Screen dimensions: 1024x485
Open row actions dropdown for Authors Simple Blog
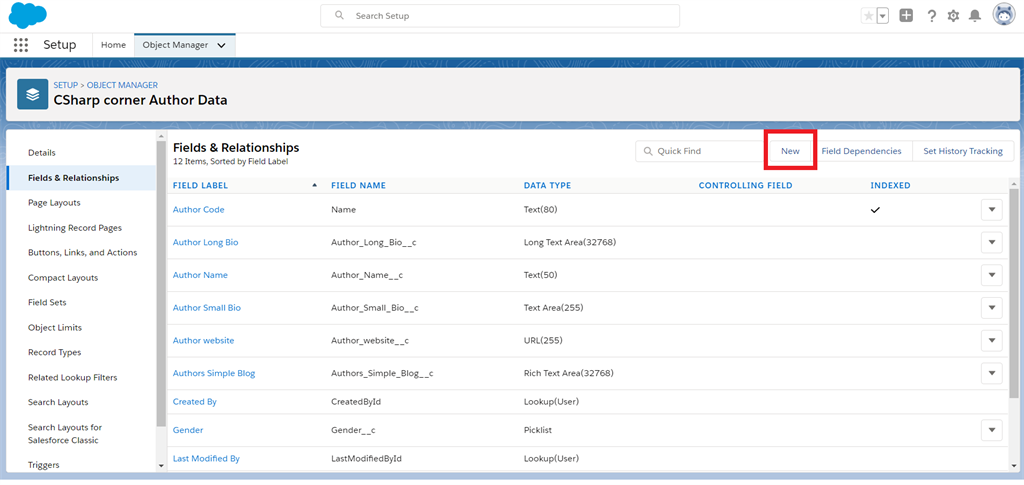pyautogui.click(x=991, y=373)
